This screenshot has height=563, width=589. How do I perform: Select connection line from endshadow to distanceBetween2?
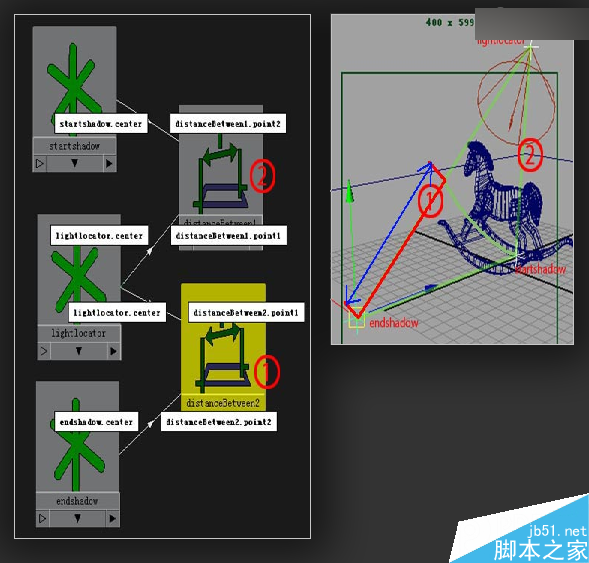(150, 424)
